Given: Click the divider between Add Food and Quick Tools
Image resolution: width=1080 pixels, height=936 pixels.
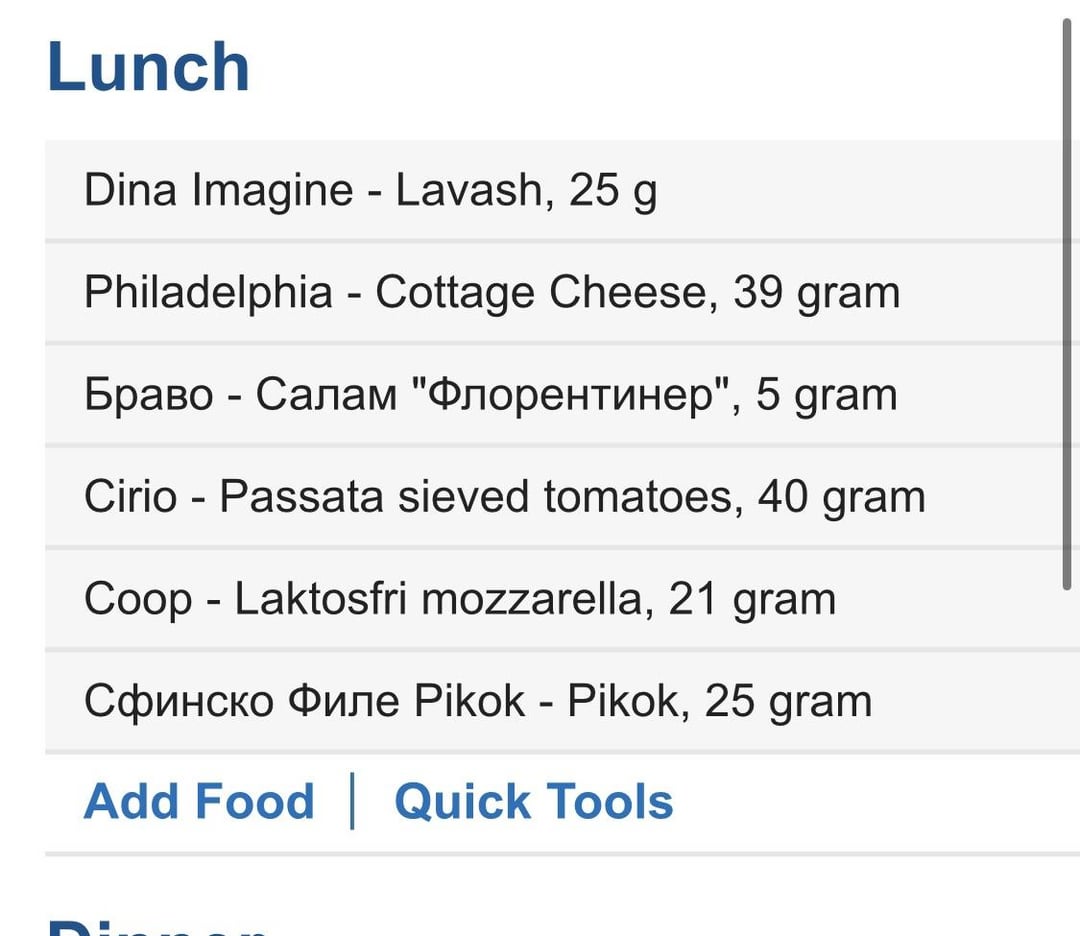Looking at the screenshot, I should coord(353,801).
